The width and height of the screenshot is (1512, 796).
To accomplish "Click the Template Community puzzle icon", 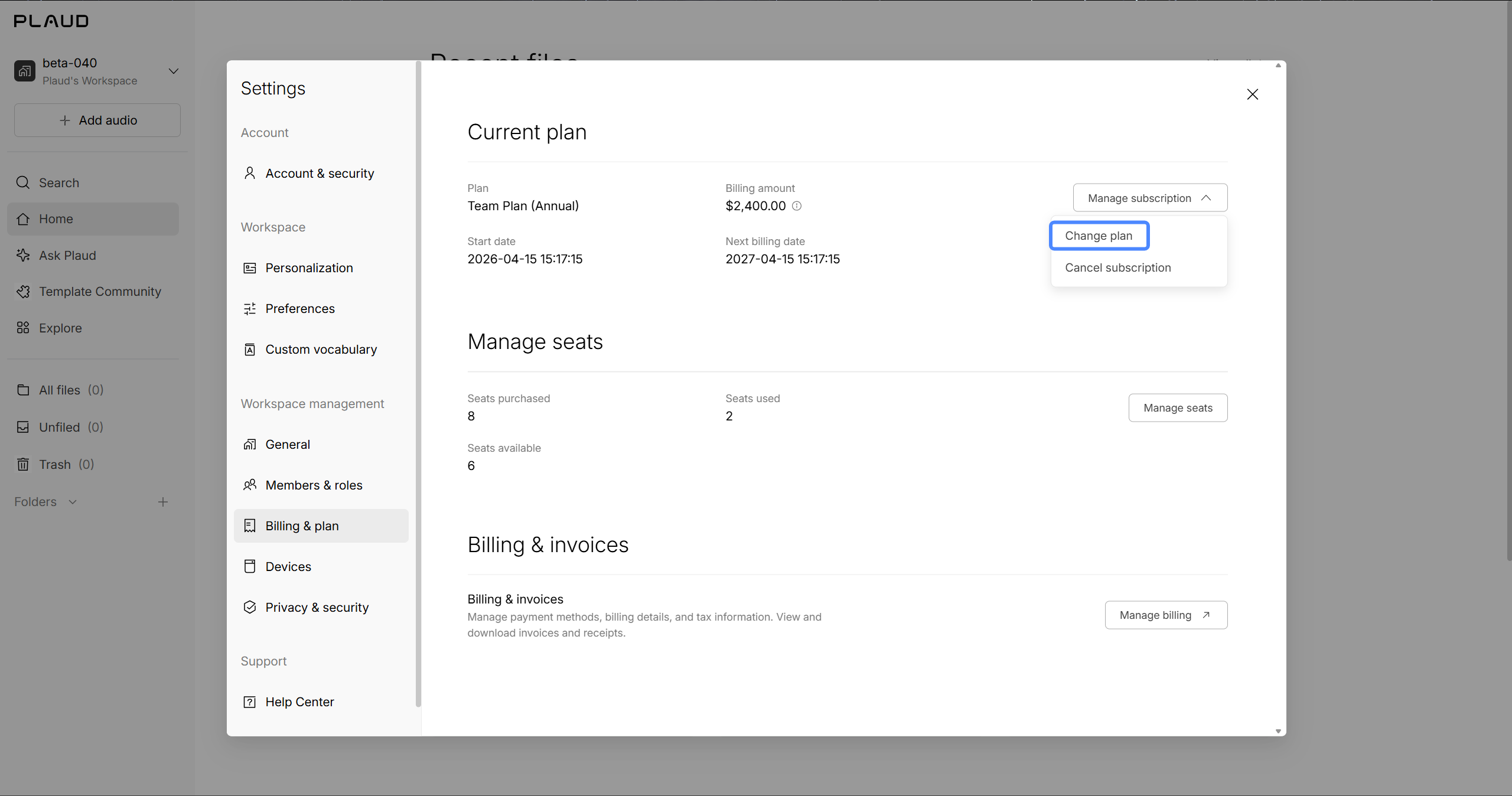I will pyautogui.click(x=23, y=292).
